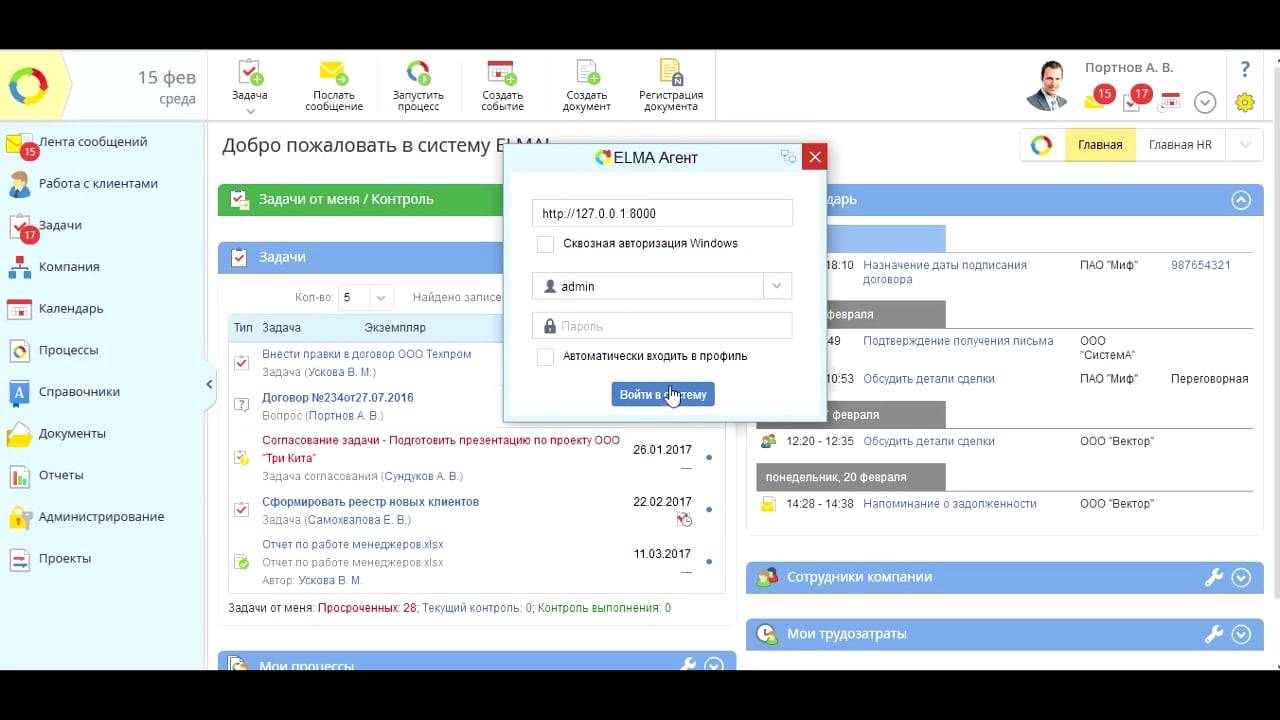Open event Напоминание о задолженности
Screen dimensions: 1280x720
[x=950, y=504]
